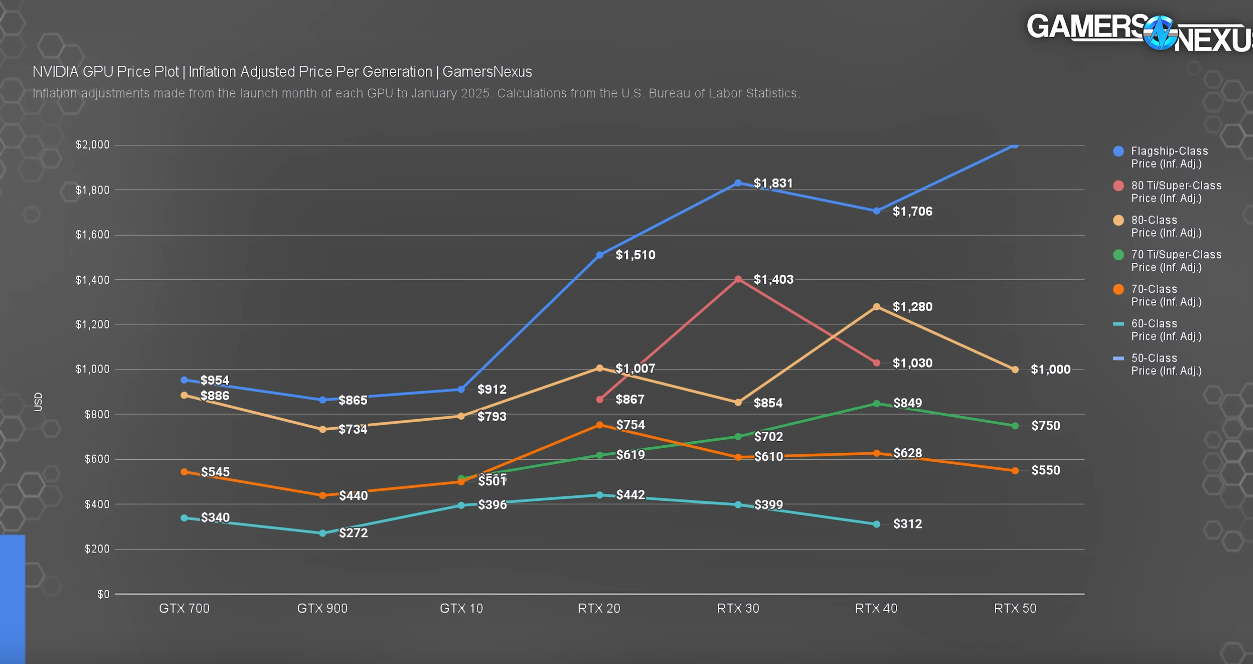Click the $849 70 Ti data point
This screenshot has width=1253, height=664.
[876, 404]
